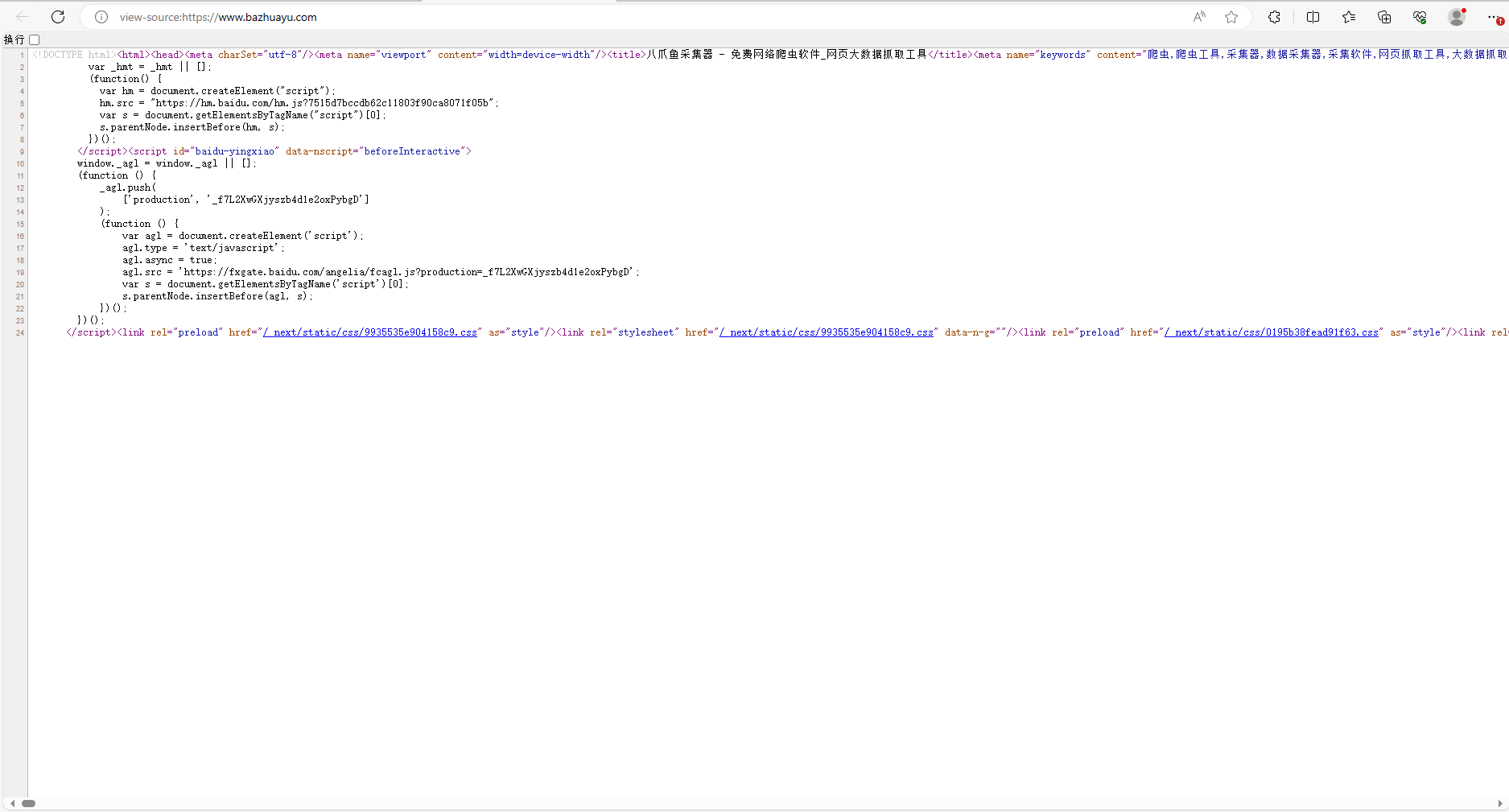This screenshot has width=1509, height=812.
Task: Open first 9935535e904158c9.css preload link
Action: click(x=370, y=332)
